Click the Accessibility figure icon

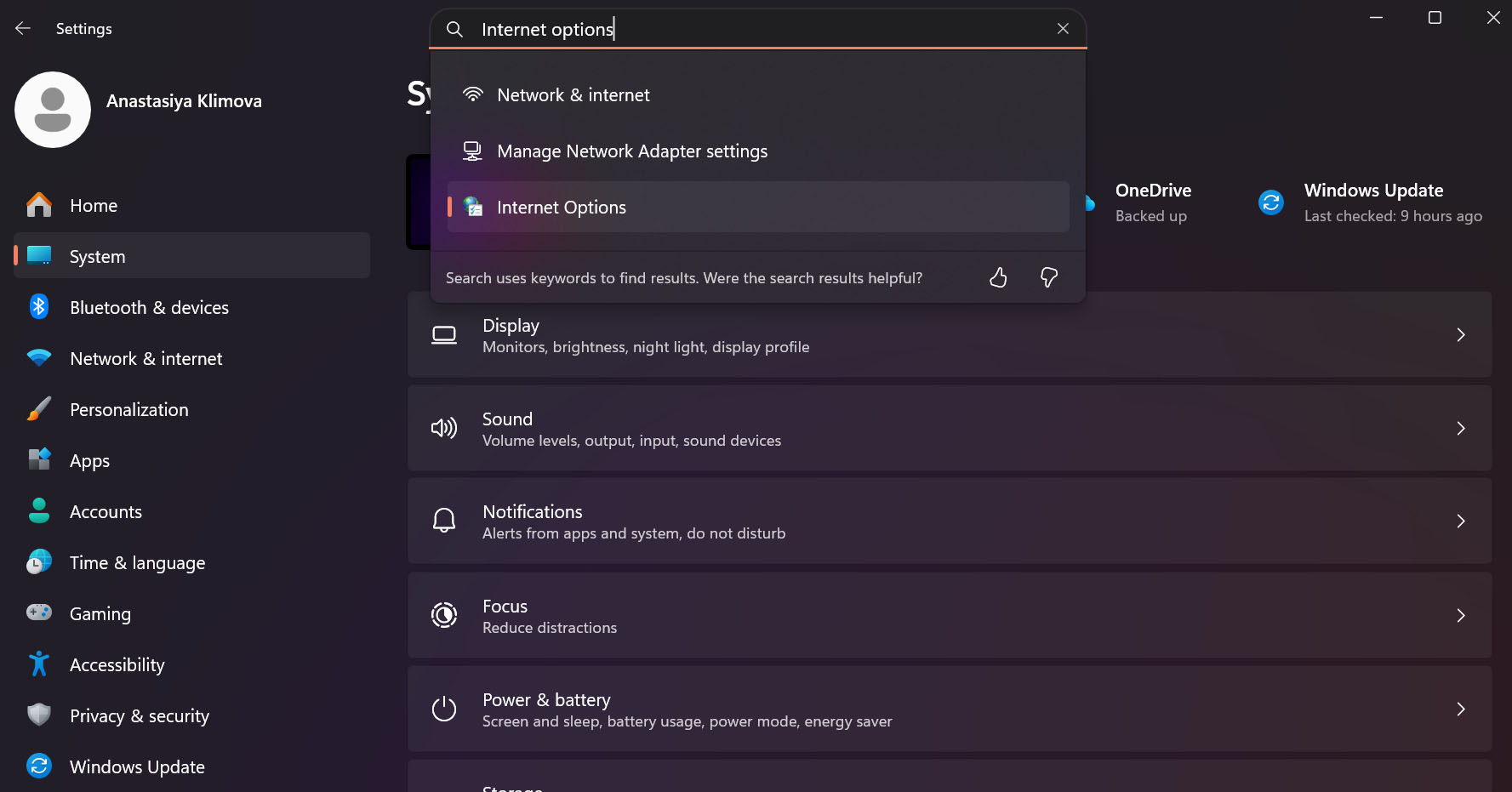(39, 664)
